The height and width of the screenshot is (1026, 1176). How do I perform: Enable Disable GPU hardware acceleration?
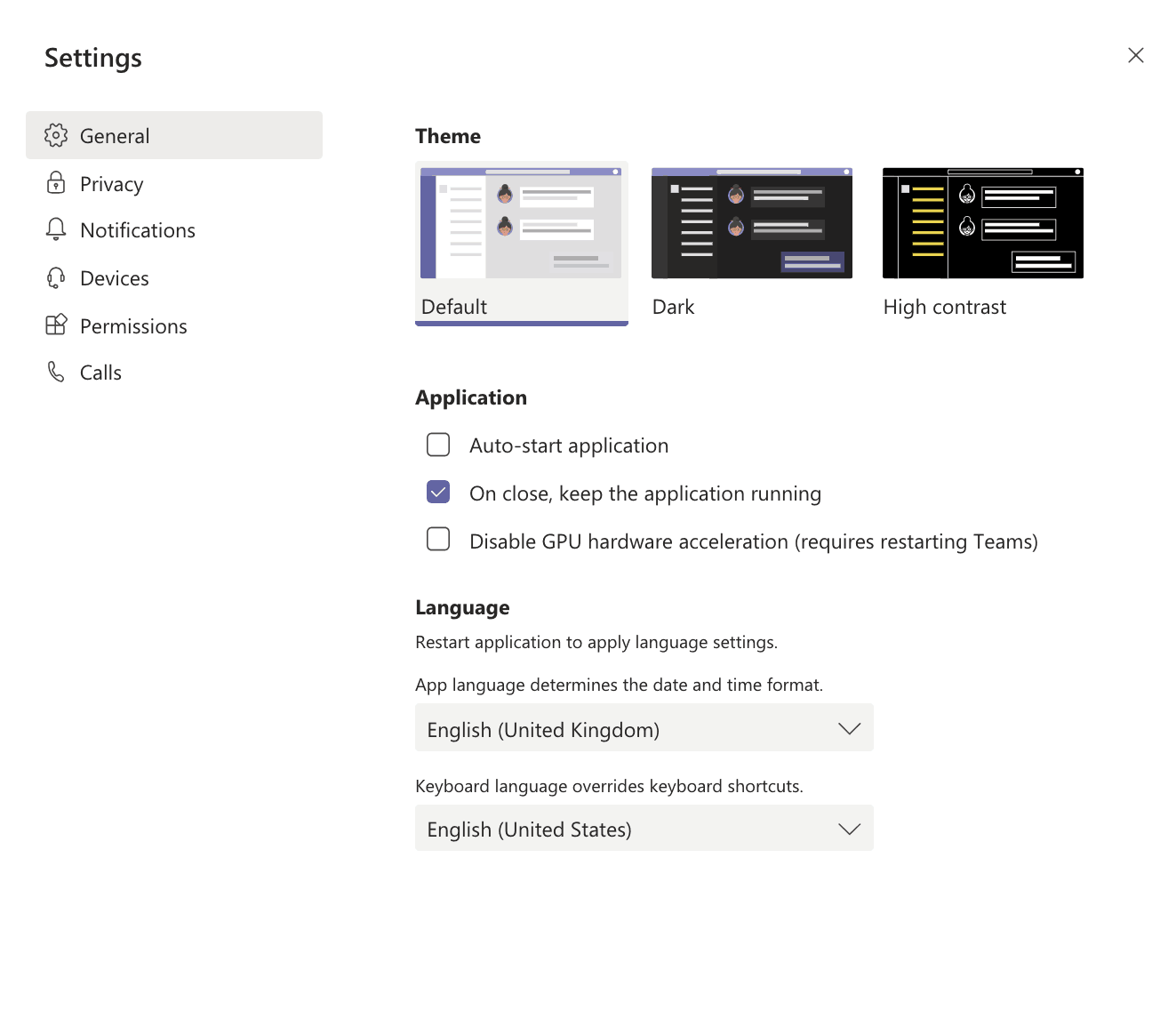point(438,540)
